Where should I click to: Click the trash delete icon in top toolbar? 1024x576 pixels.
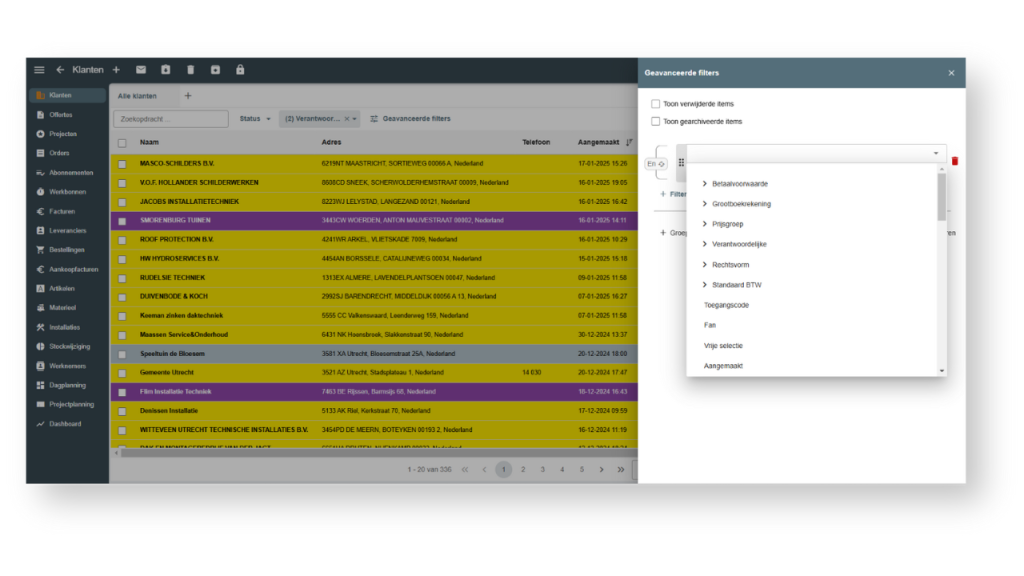click(190, 70)
